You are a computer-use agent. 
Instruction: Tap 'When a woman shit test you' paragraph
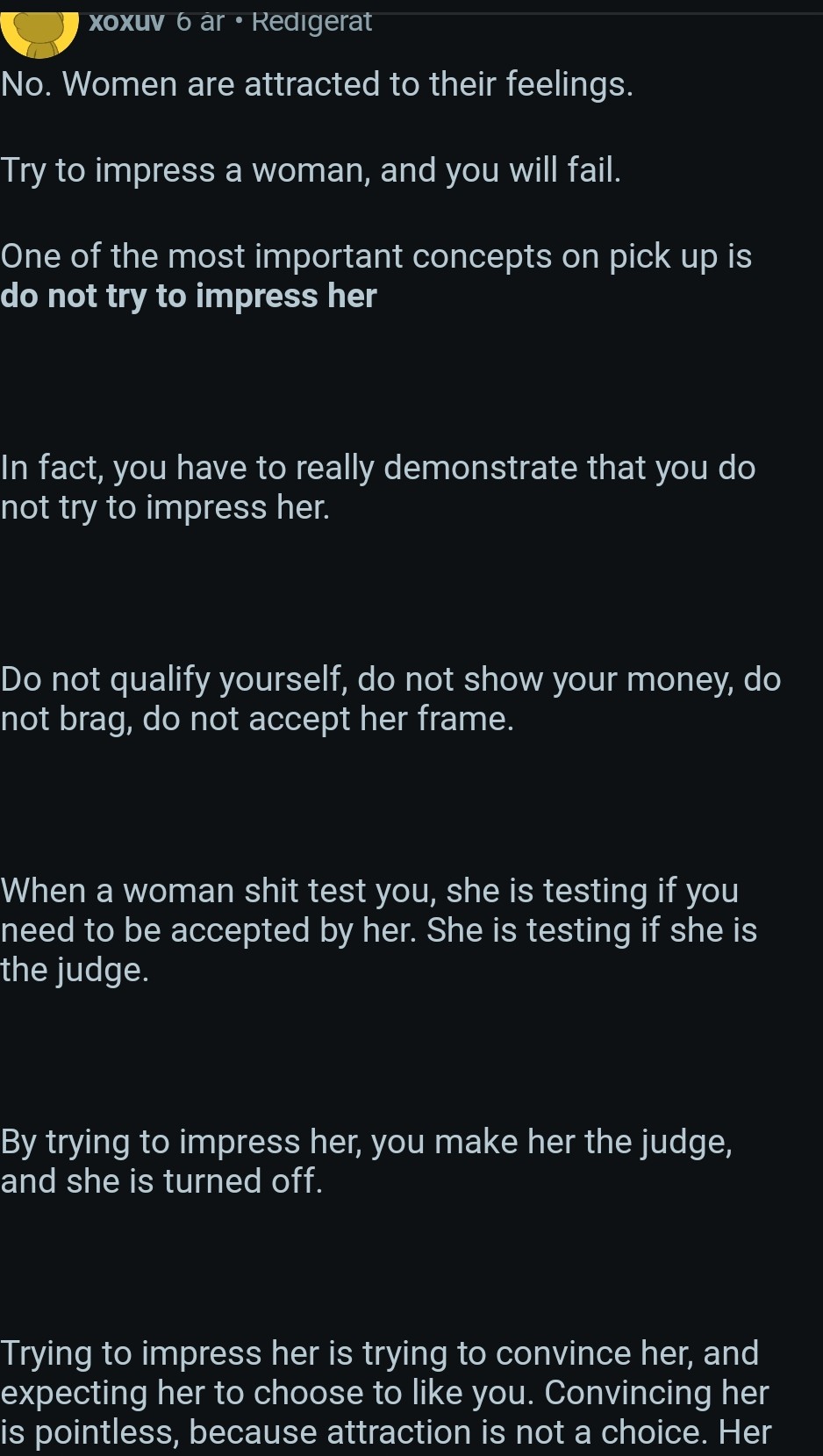(x=379, y=930)
